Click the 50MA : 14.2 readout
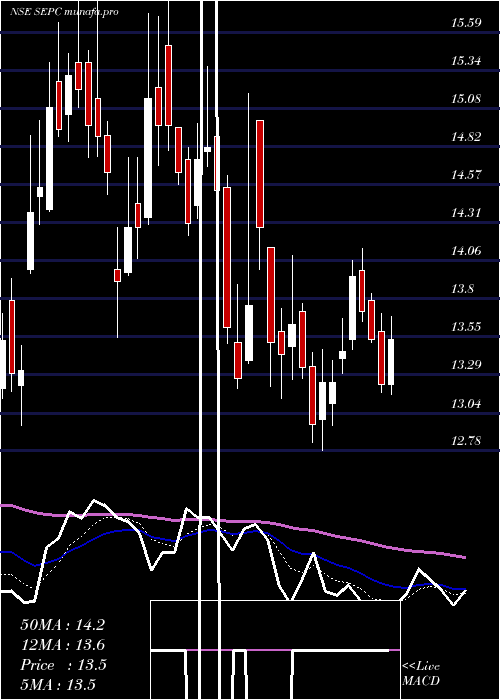This screenshot has height=700, width=500. coord(62,625)
